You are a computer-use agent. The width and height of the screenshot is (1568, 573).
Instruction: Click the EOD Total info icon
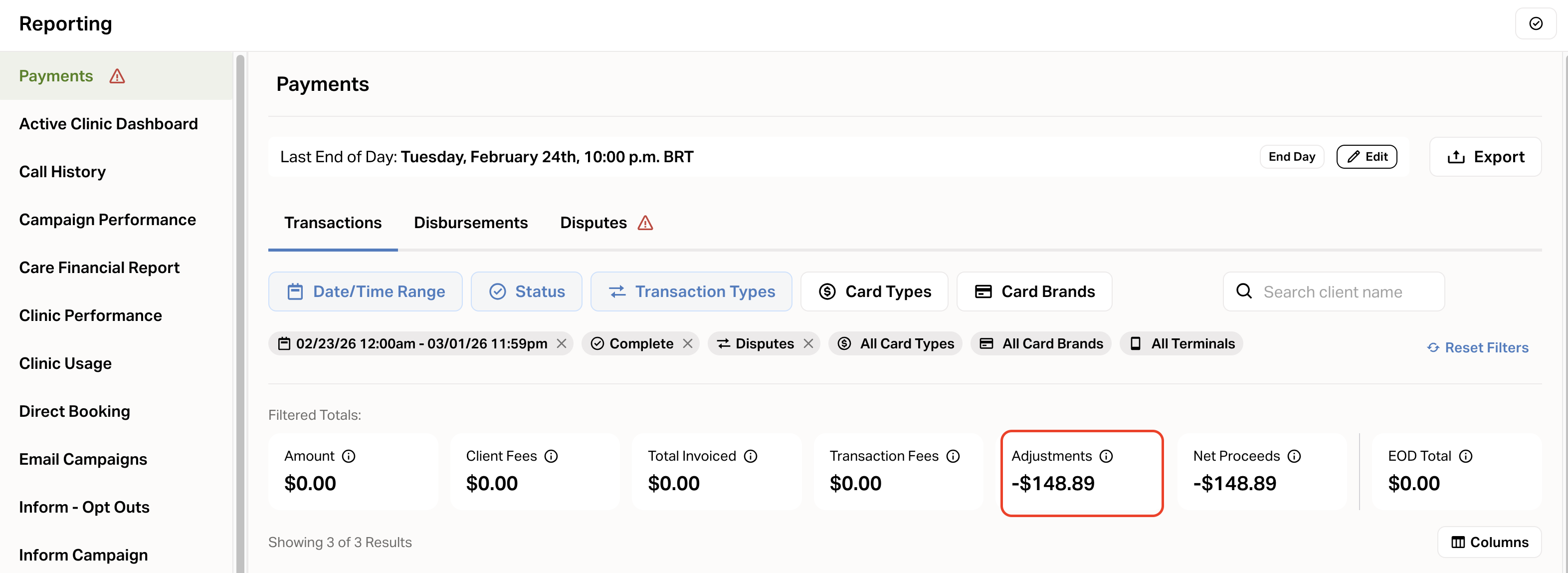click(x=1466, y=456)
